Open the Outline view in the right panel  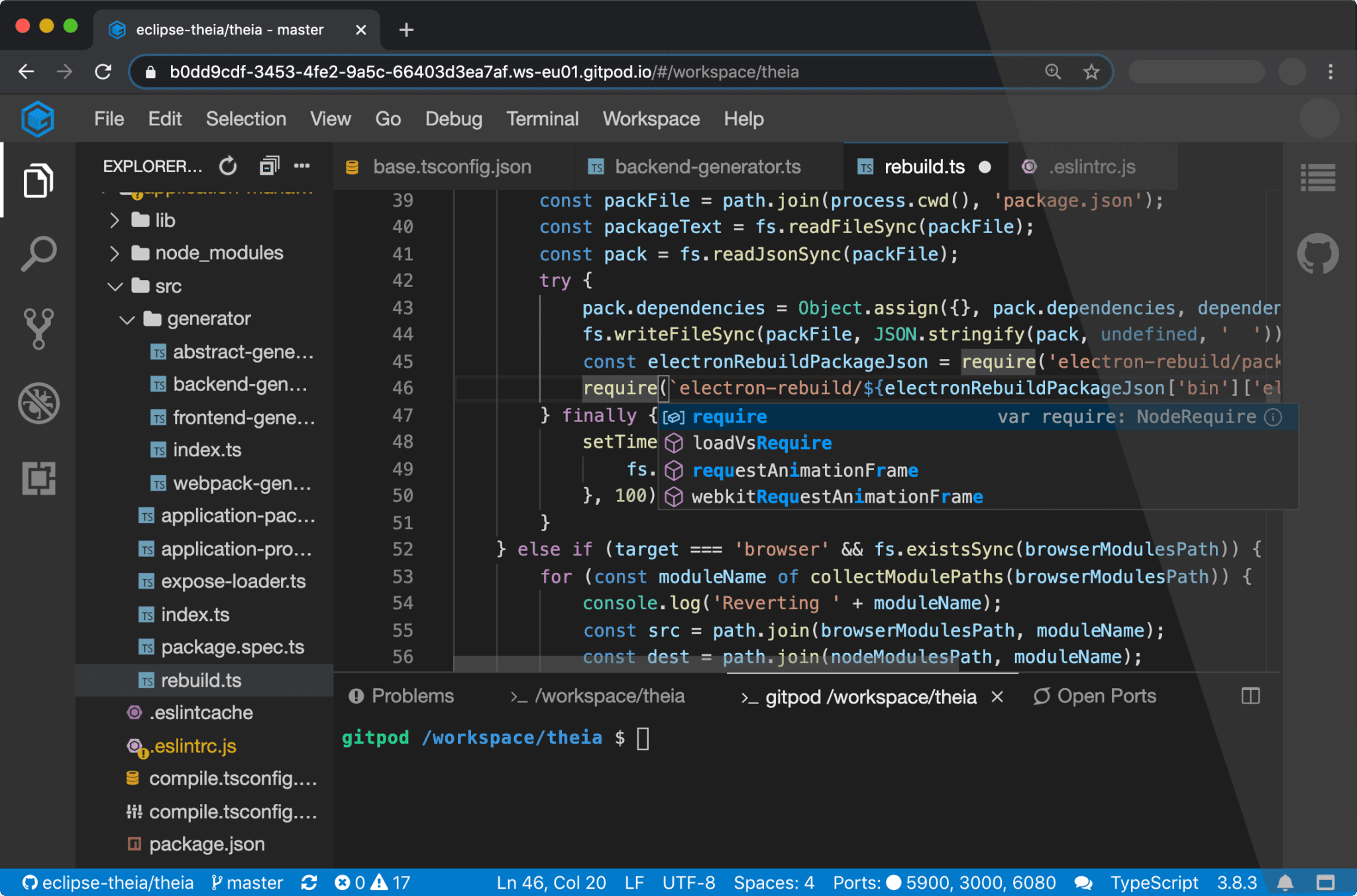click(x=1319, y=177)
